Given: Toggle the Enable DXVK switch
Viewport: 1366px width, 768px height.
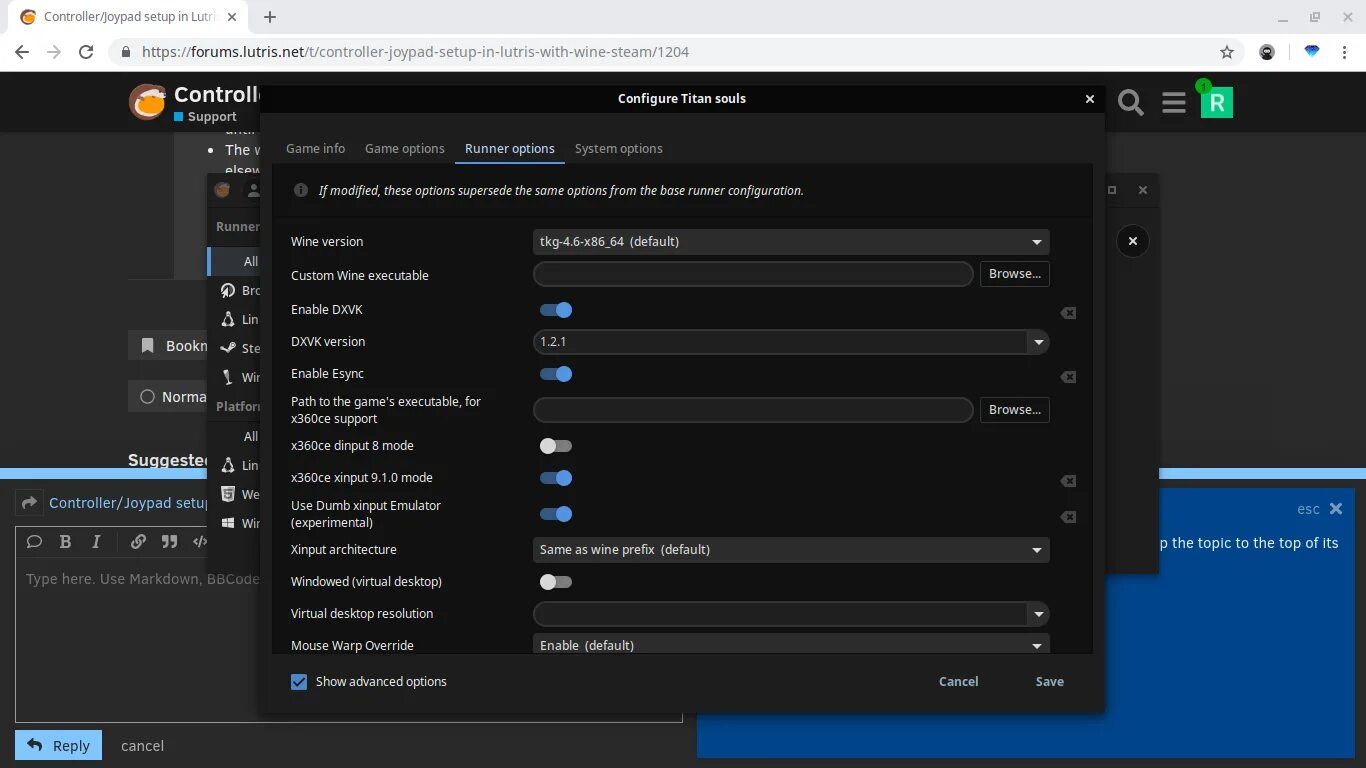Looking at the screenshot, I should tap(556, 310).
